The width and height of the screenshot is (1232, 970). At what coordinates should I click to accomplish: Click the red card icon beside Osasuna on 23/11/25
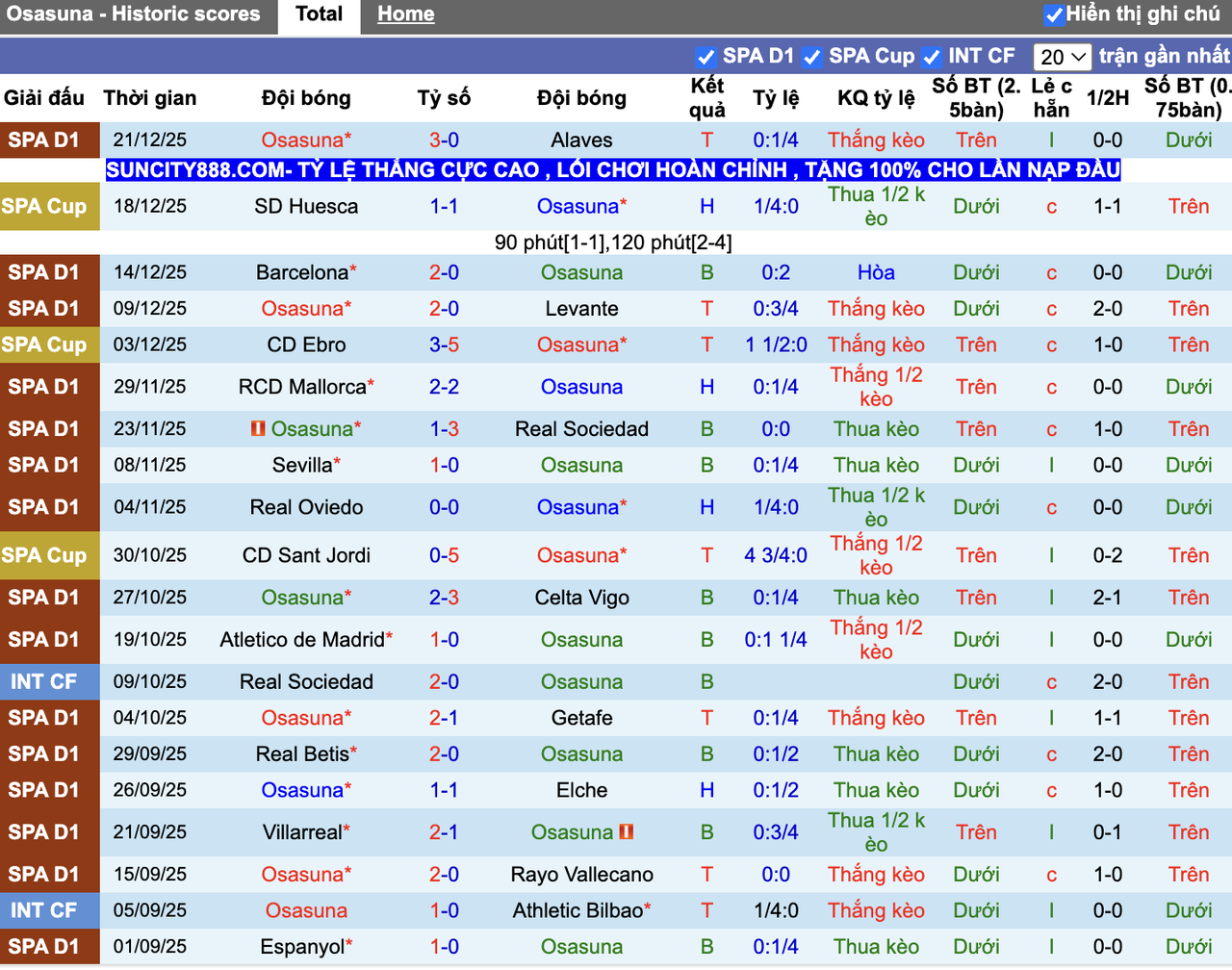[258, 428]
